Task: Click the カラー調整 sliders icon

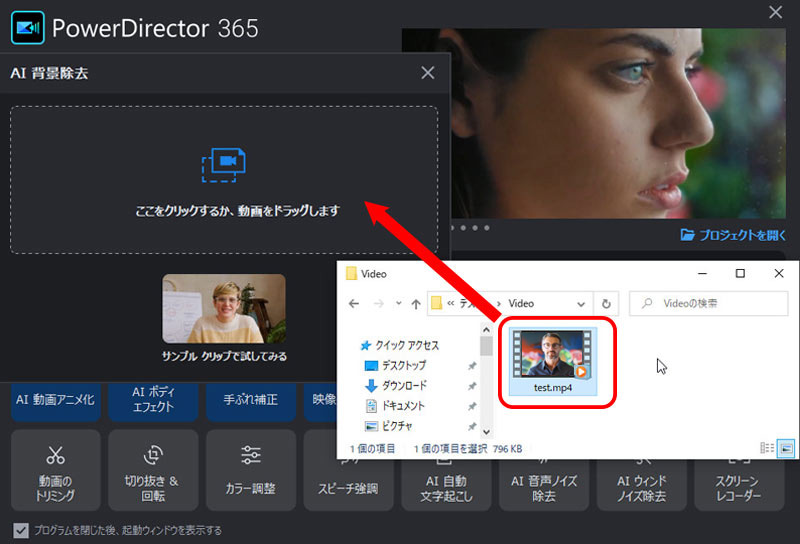Action: (x=251, y=455)
